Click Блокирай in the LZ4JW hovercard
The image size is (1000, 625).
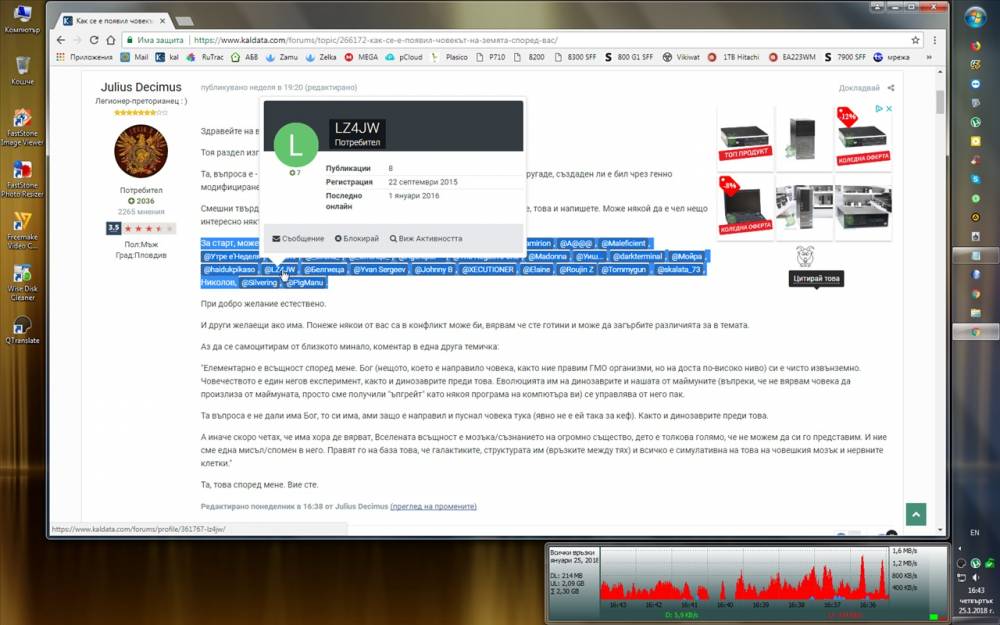coord(357,239)
